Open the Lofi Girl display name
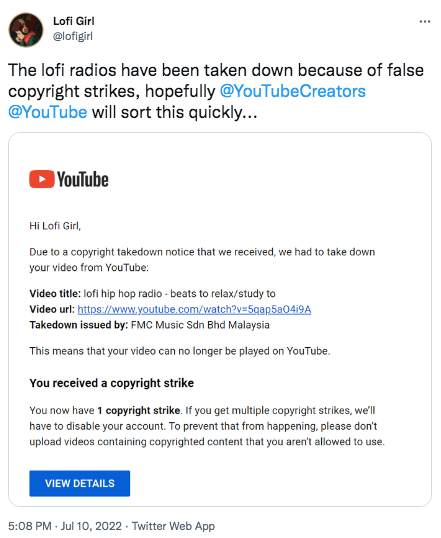 [x=73, y=21]
